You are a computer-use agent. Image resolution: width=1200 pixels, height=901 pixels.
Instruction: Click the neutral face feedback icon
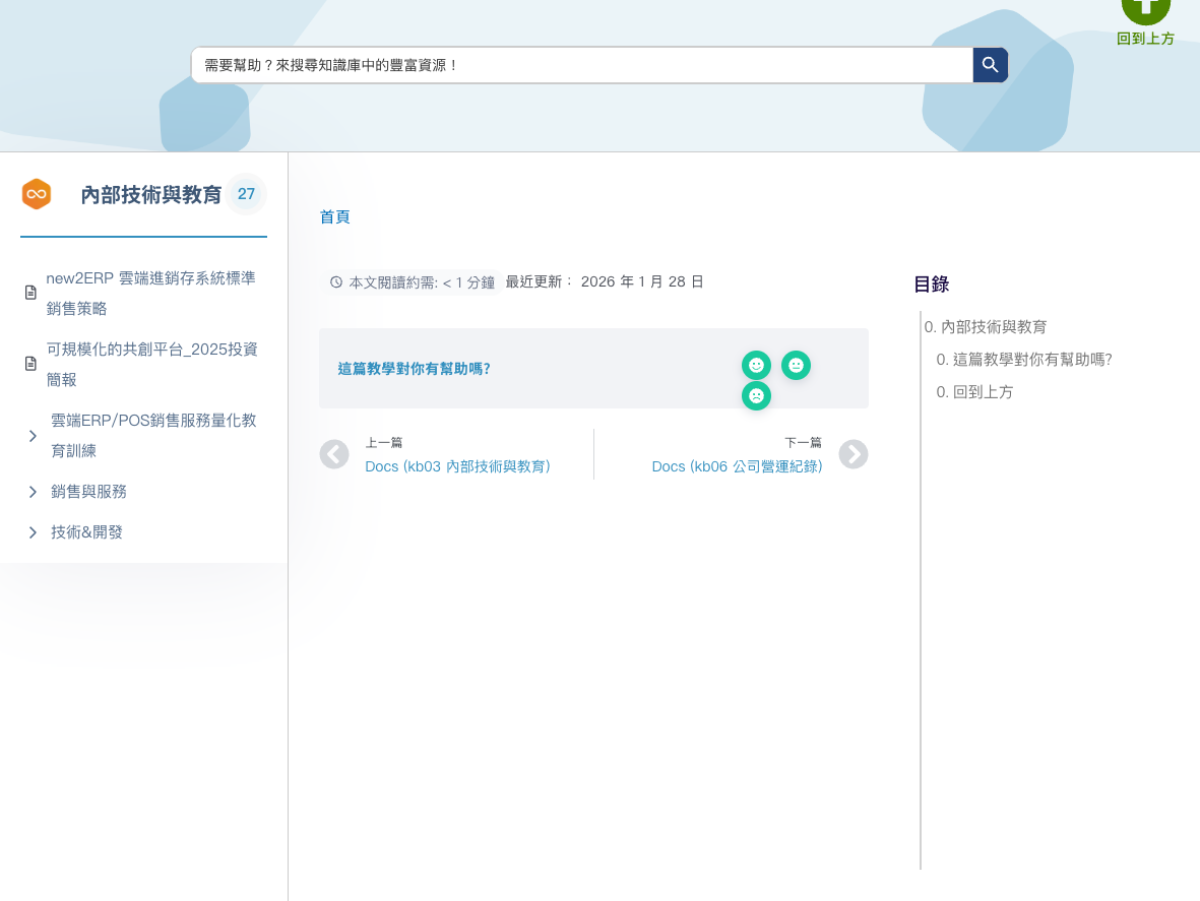coord(796,365)
